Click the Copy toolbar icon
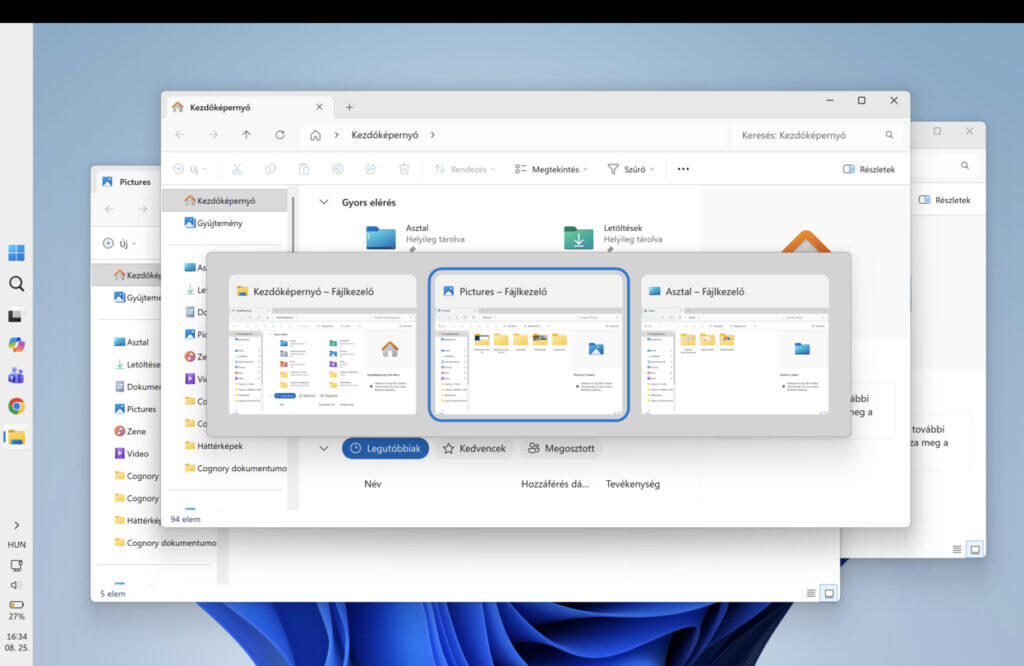This screenshot has width=1024, height=666. pos(270,169)
